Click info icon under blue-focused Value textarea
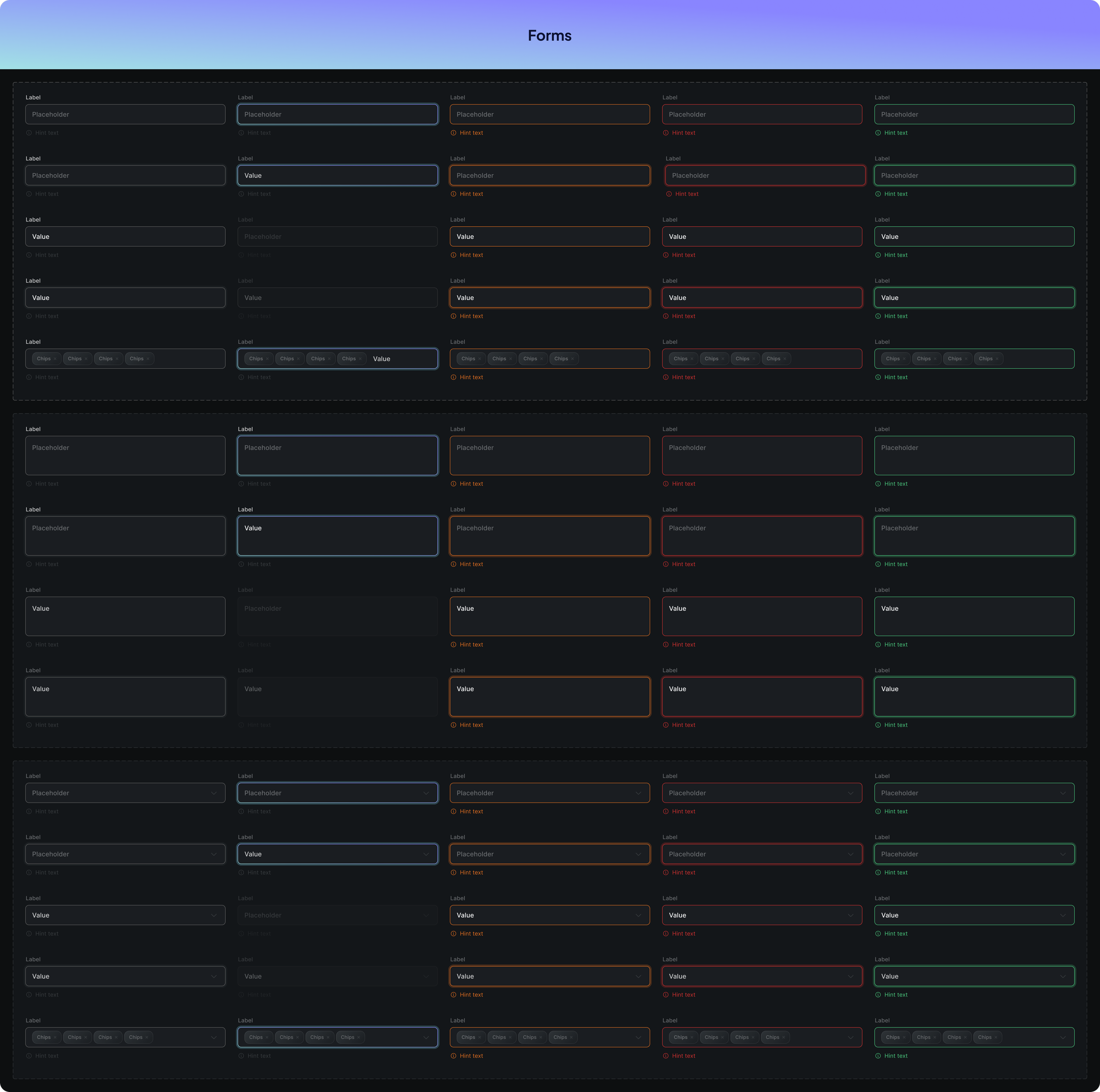Viewport: 1100px width, 1092px height. (241, 564)
